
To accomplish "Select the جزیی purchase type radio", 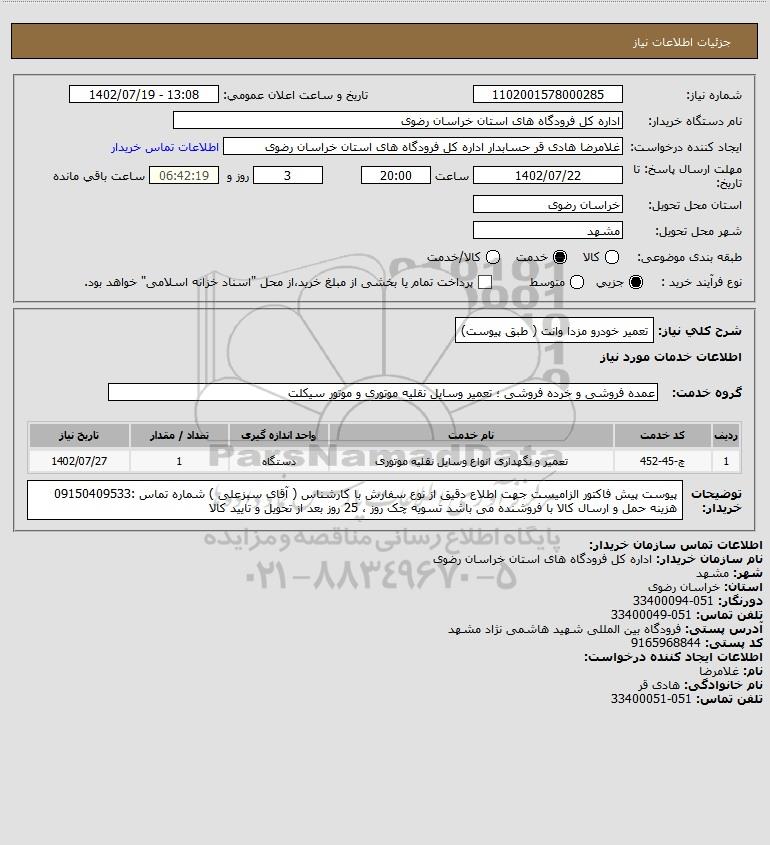I will pyautogui.click(x=636, y=282).
